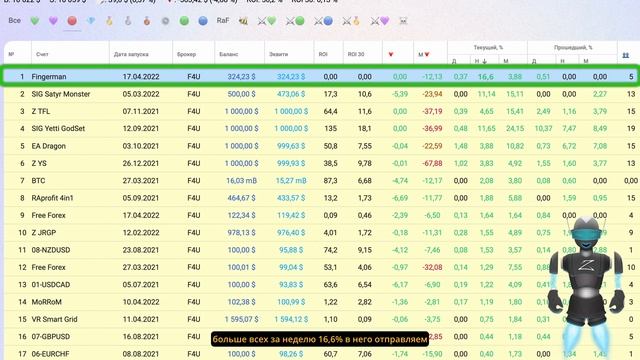Select the purple heart filter
Image resolution: width=640 pixels, height=360 pixels.
tap(53, 21)
